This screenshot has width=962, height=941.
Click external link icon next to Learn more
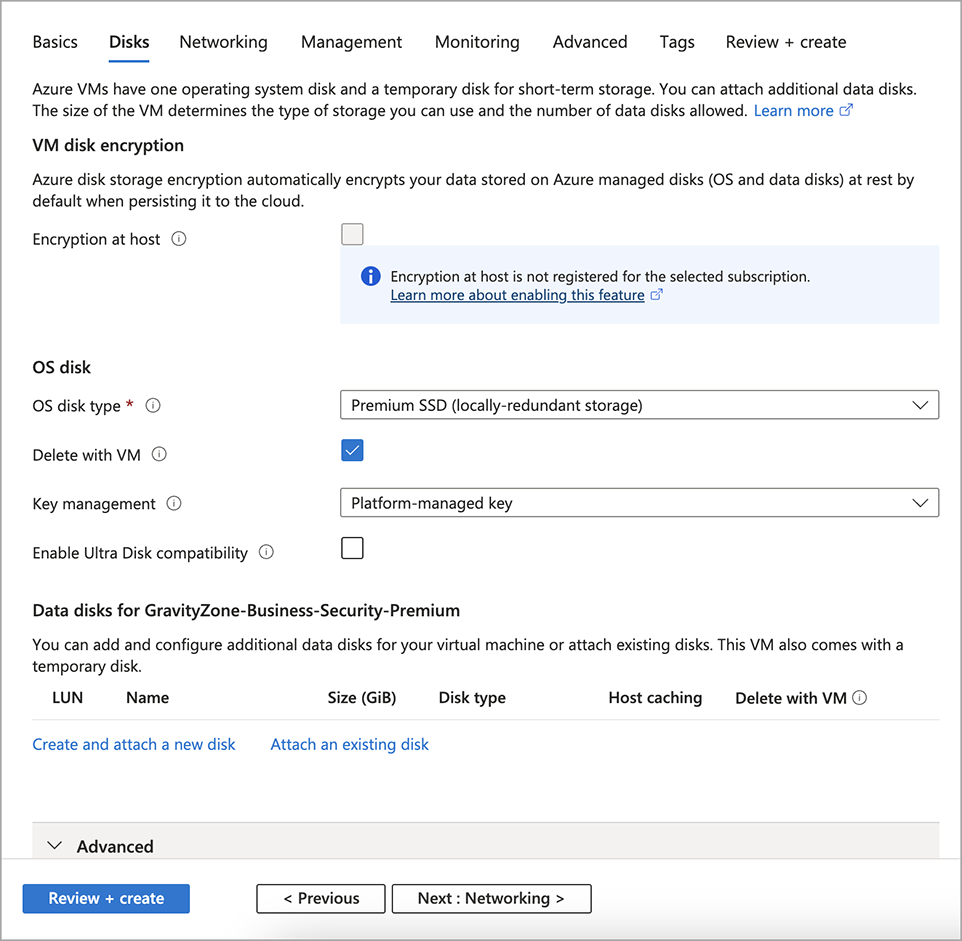846,111
